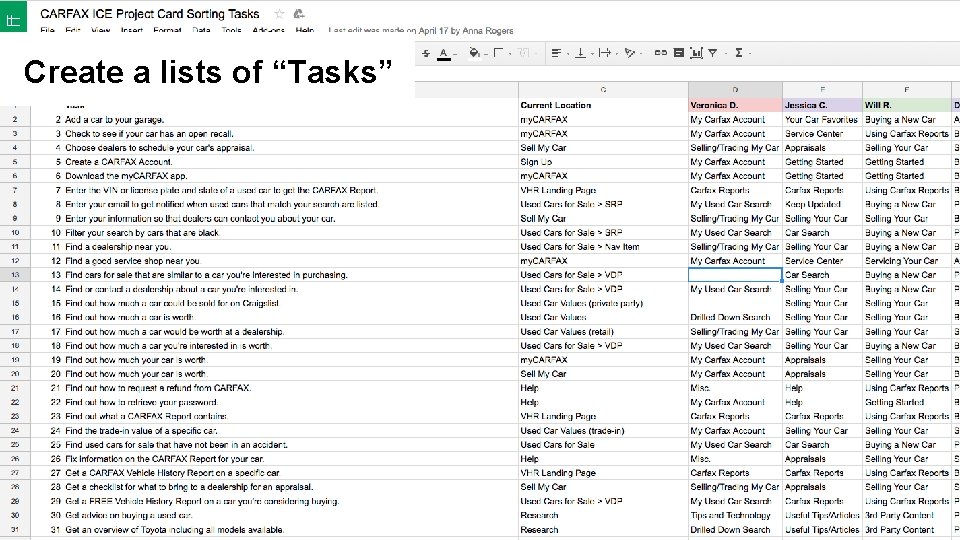Open the fill color paint bucket
Screen dimensions: 960x540
click(x=474, y=53)
